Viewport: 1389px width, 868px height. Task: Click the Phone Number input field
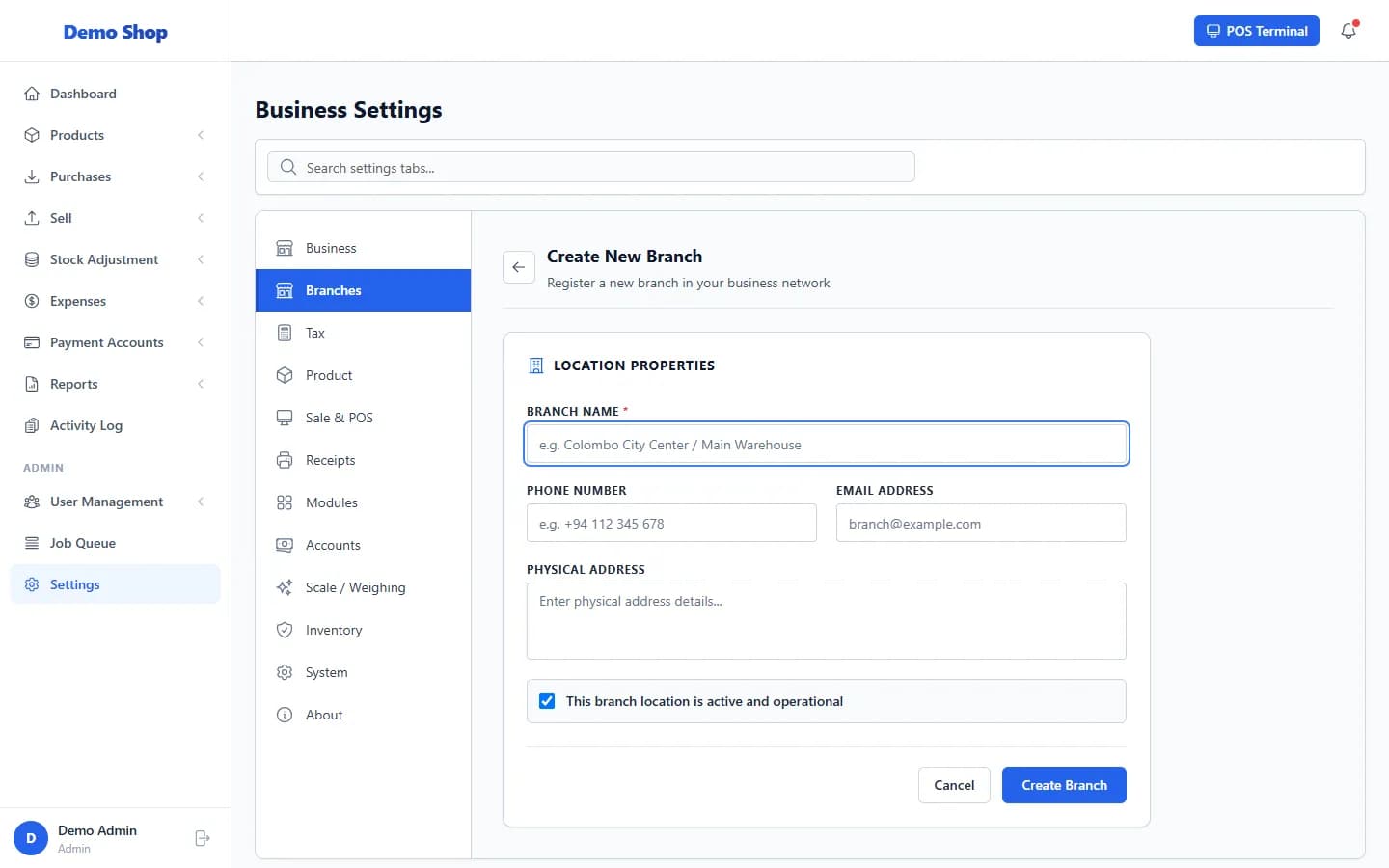point(671,524)
